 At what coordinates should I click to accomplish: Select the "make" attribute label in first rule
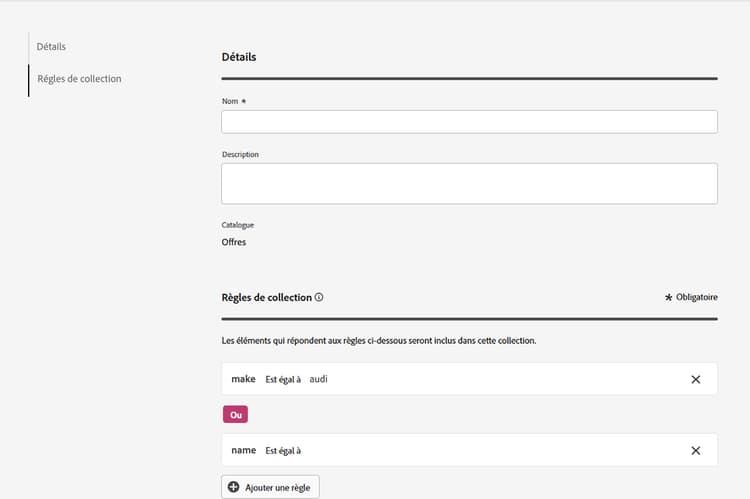(244, 379)
